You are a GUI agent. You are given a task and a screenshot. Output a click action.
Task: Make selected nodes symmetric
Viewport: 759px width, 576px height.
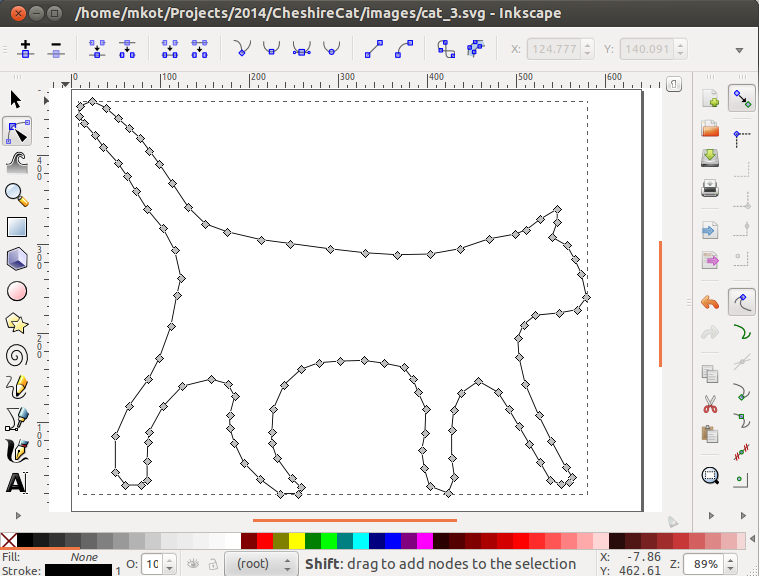pyautogui.click(x=302, y=48)
